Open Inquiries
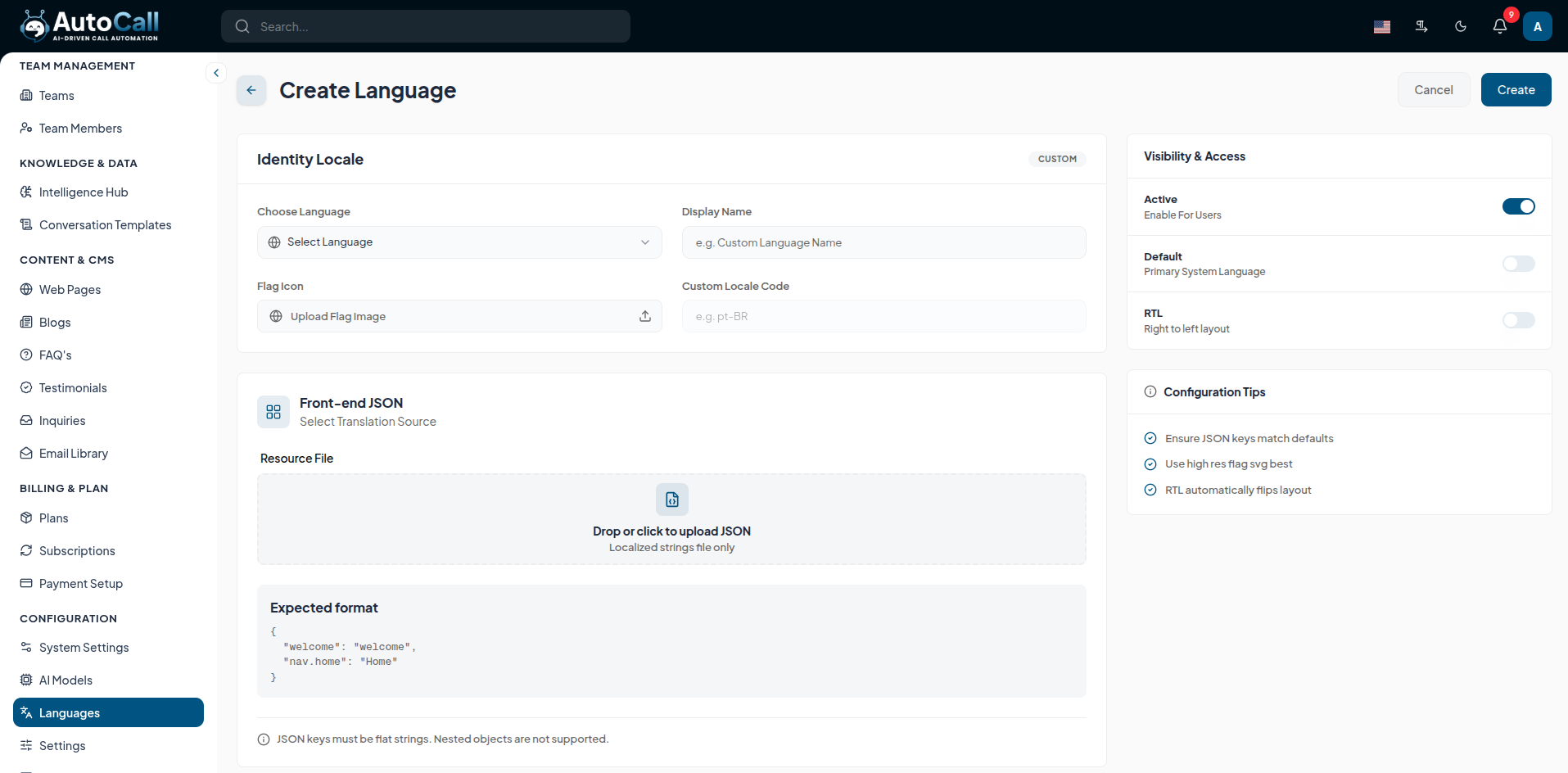 108,421
